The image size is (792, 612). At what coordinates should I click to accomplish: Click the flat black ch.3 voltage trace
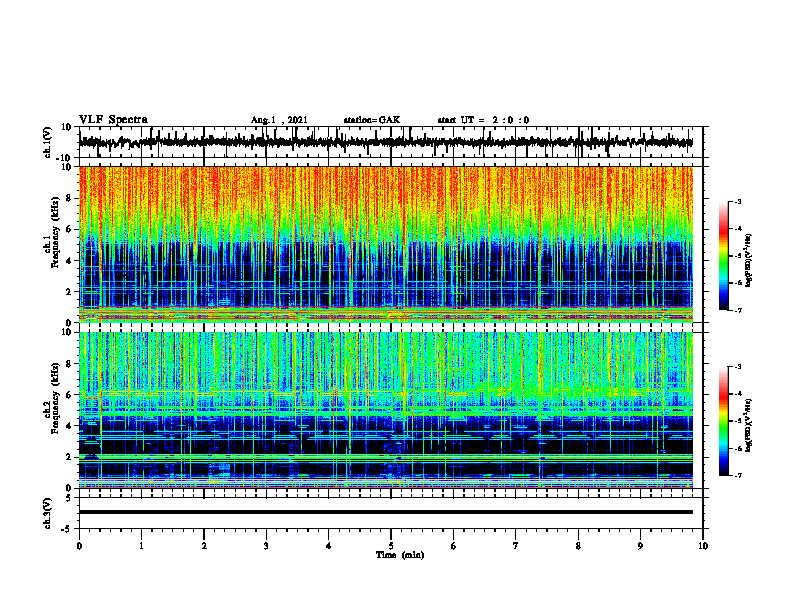pyautogui.click(x=386, y=512)
